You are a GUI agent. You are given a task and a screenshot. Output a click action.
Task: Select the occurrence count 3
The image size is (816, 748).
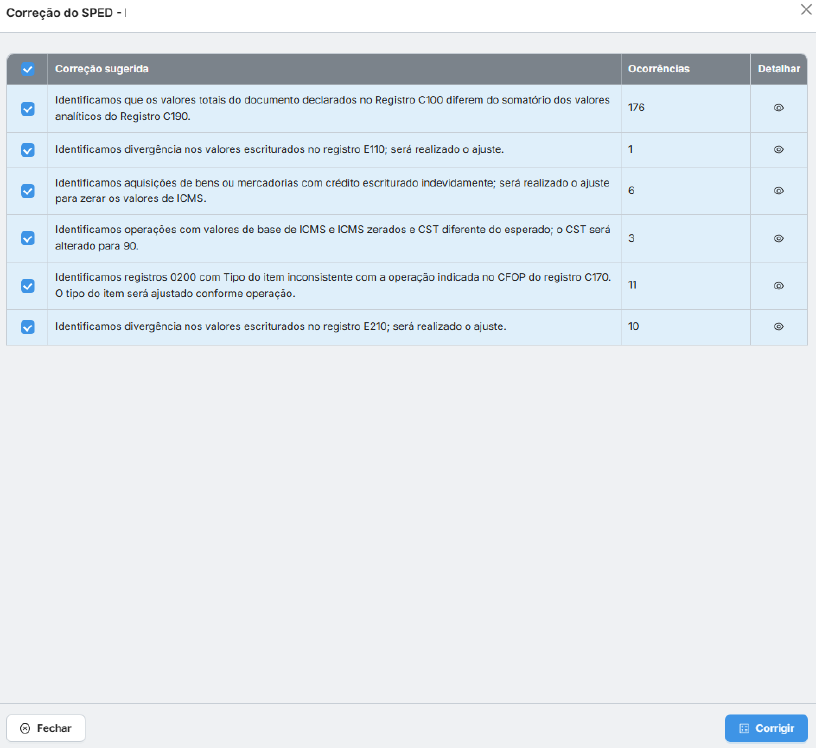coord(631,238)
